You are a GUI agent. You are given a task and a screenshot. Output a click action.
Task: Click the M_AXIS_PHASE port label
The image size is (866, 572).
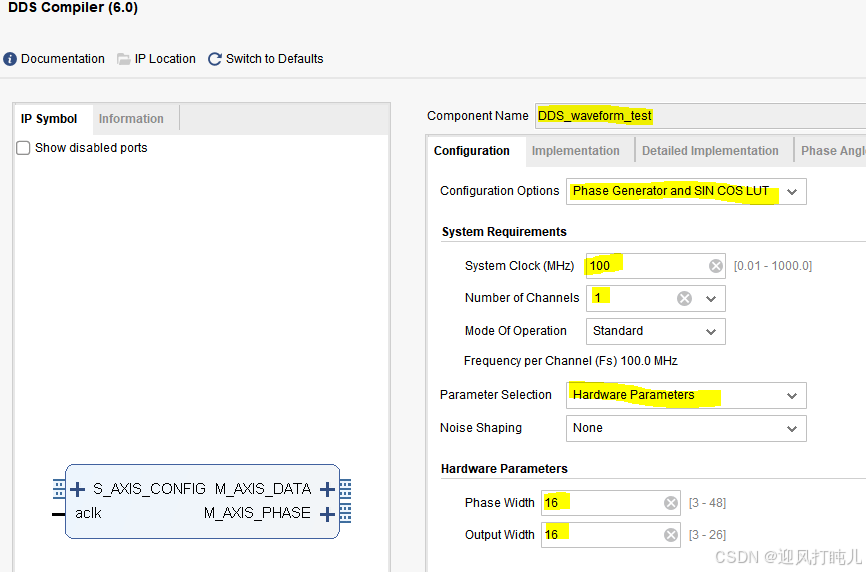[x=257, y=513]
